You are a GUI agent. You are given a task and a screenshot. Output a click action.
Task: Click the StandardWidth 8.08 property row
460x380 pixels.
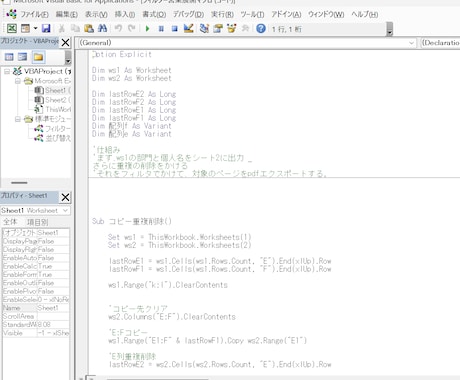point(36,324)
